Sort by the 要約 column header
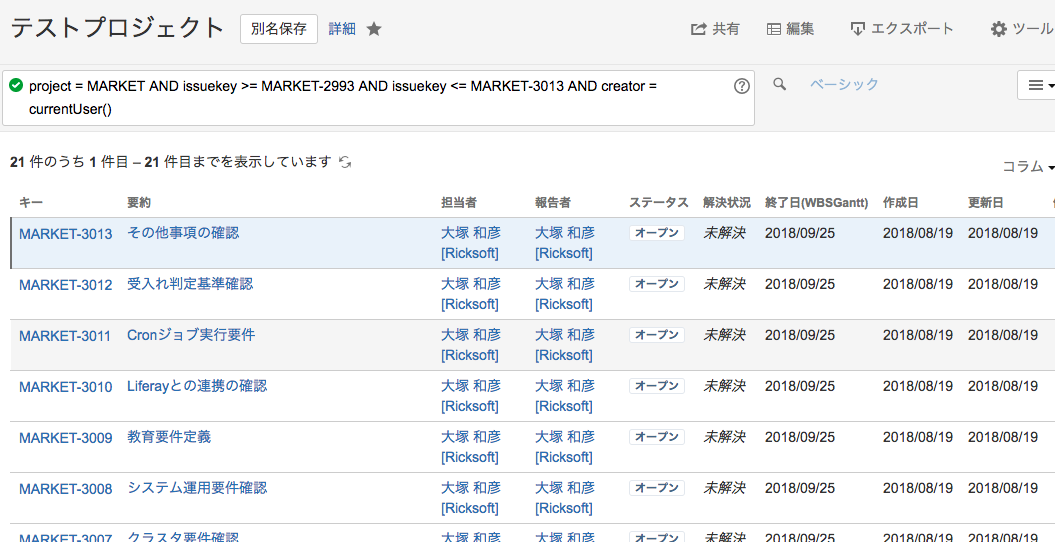 click(x=140, y=202)
